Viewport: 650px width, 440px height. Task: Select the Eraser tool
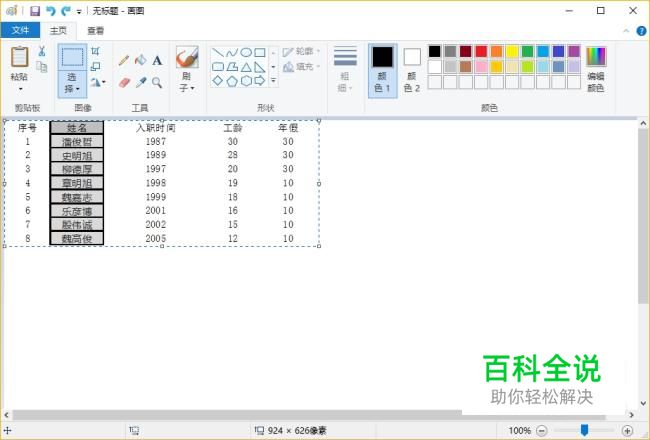(124, 83)
